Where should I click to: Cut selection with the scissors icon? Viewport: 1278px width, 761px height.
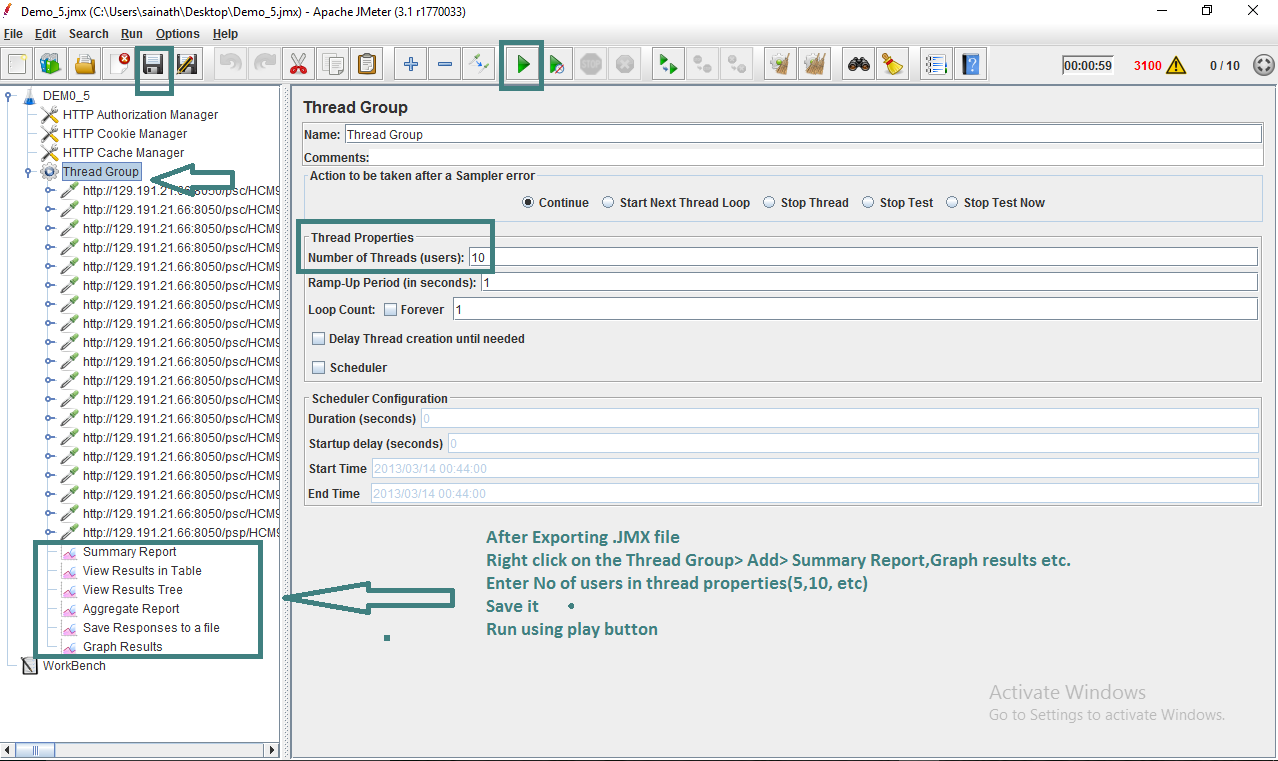(x=298, y=65)
